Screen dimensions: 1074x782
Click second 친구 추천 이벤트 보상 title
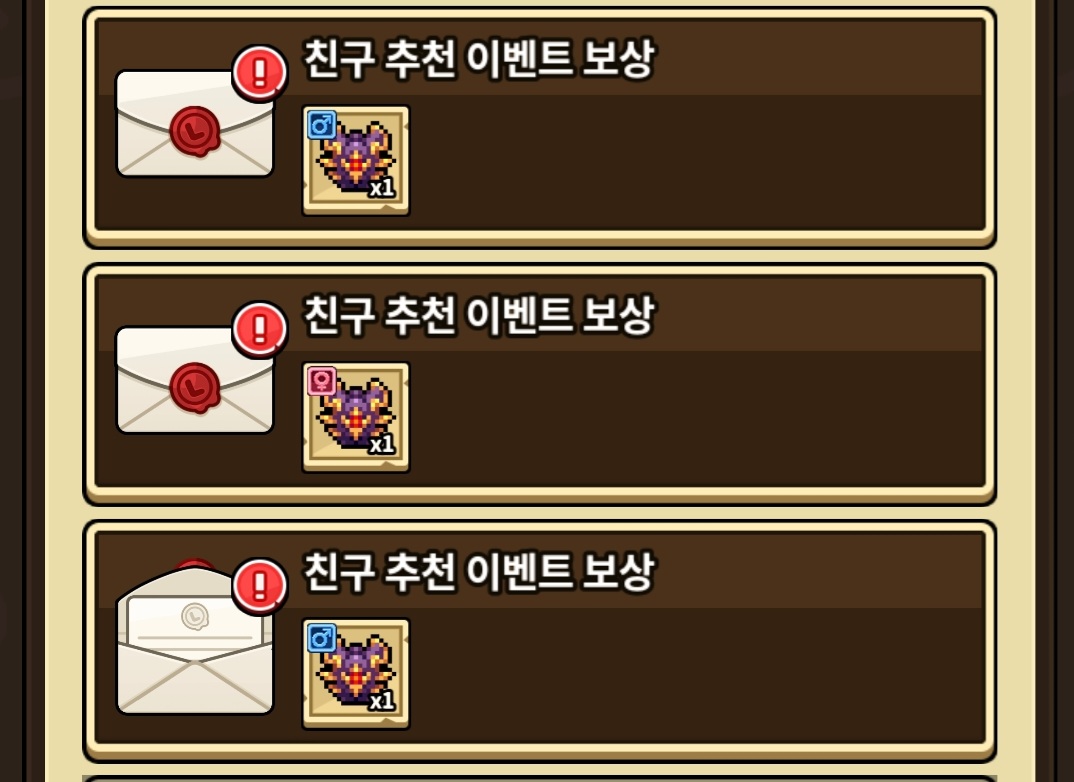pos(479,316)
